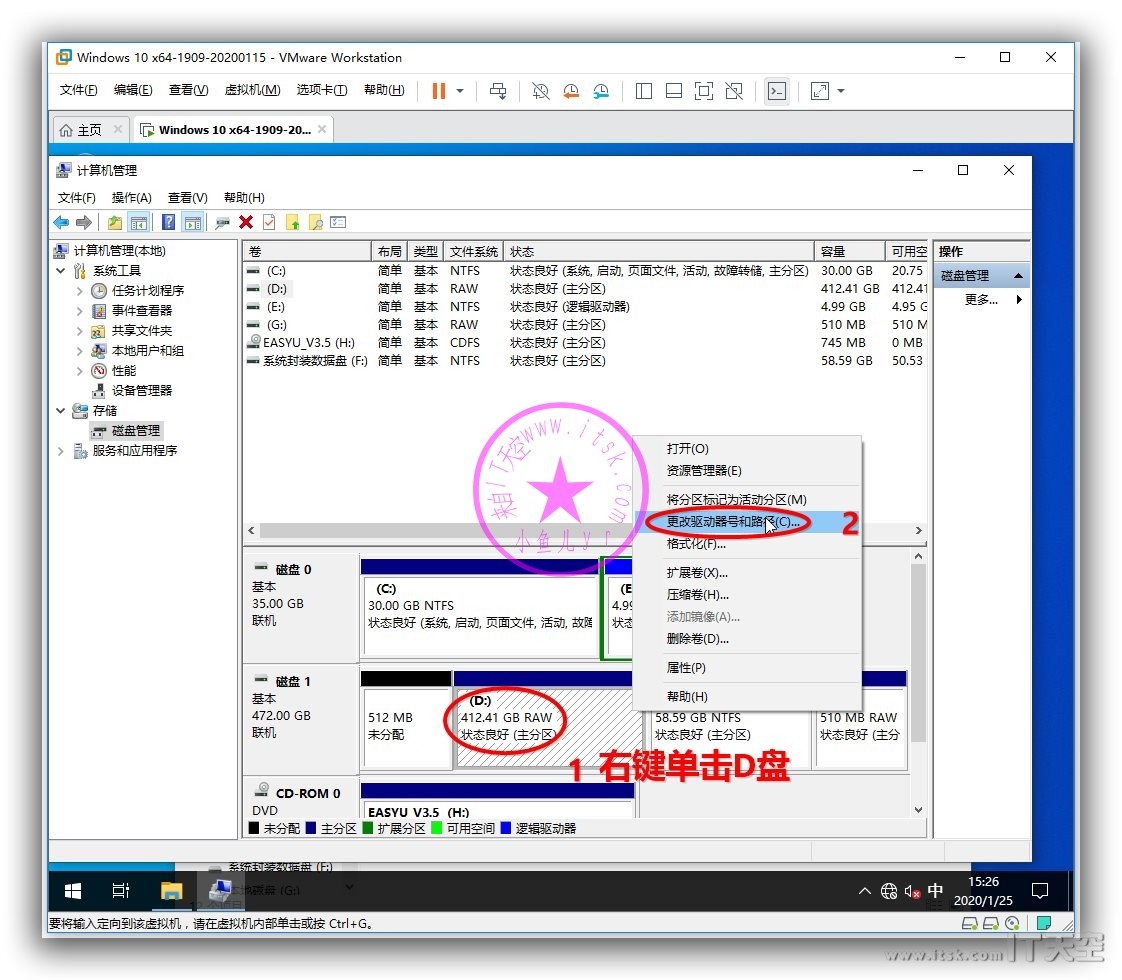Click the Unity mode icon
1122x980 pixels.
tap(734, 91)
